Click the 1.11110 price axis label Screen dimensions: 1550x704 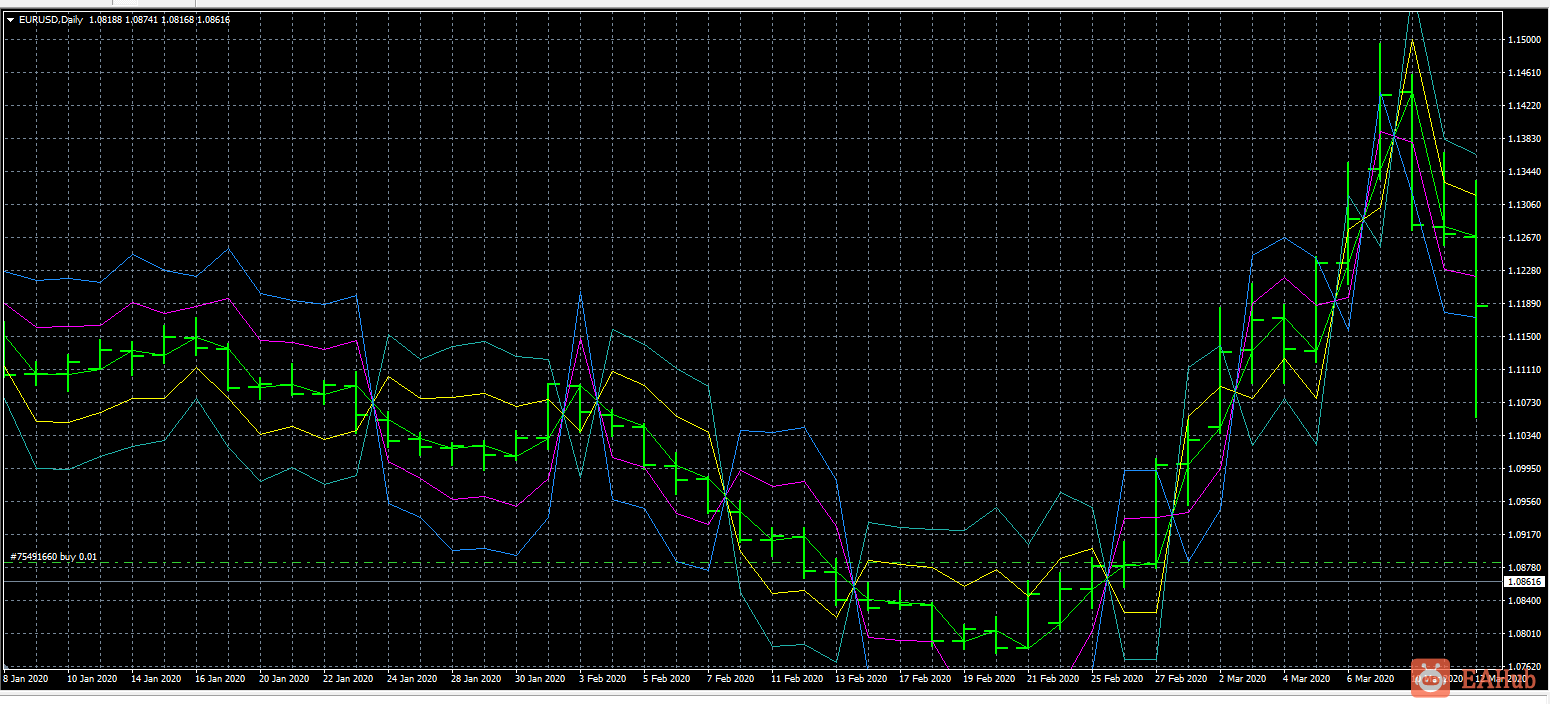point(1524,369)
